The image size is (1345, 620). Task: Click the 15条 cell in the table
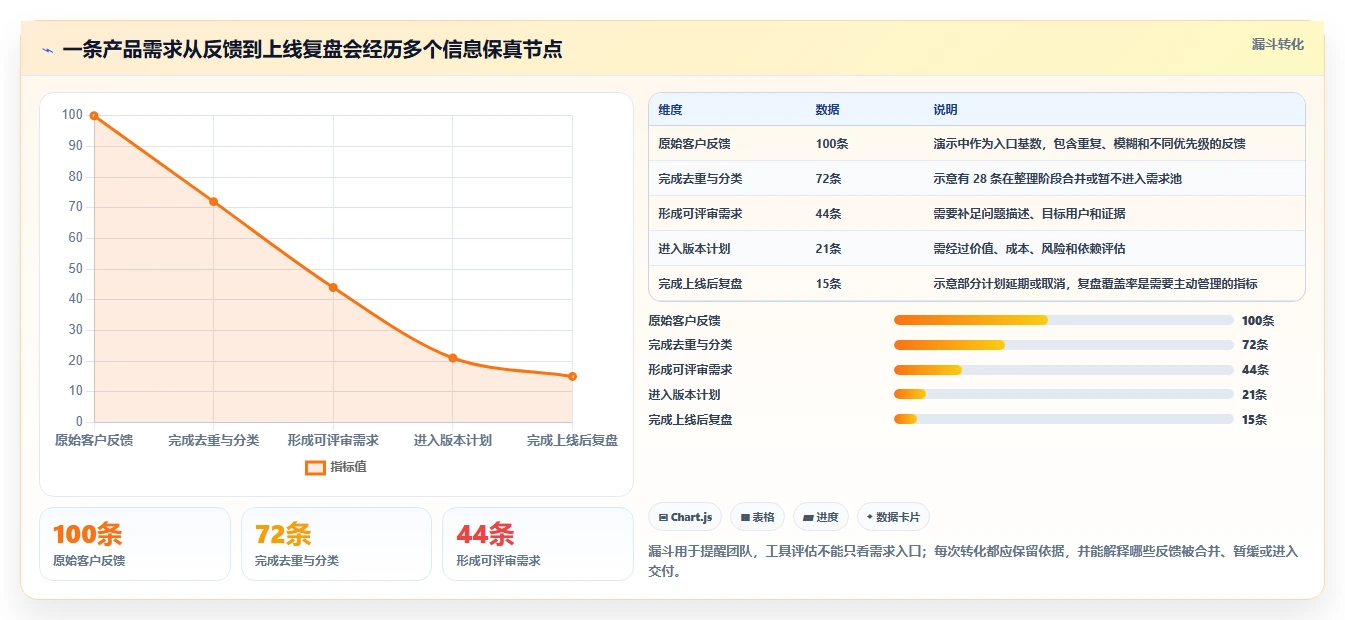pos(828,284)
